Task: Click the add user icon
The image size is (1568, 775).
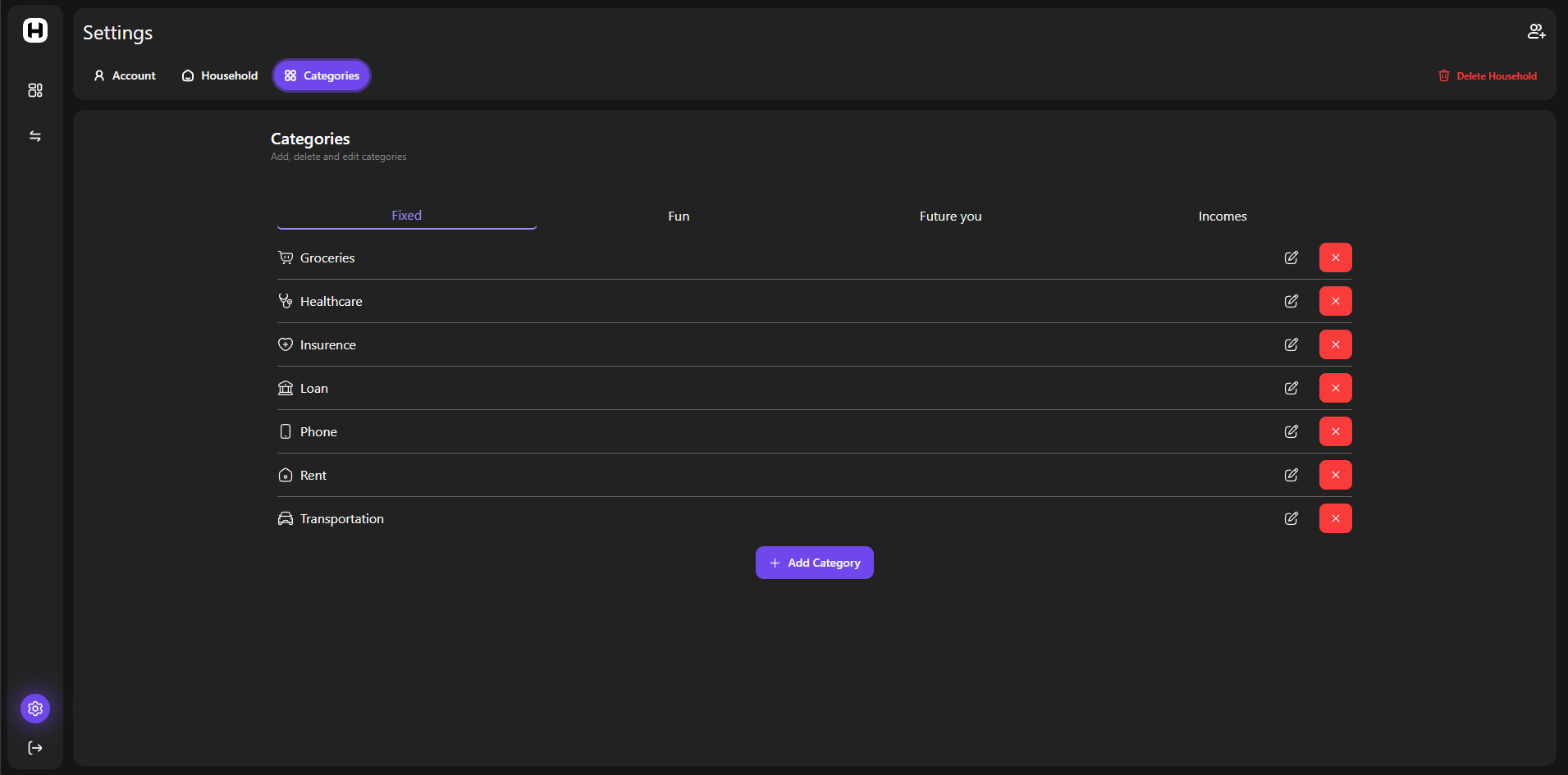Action: tap(1536, 31)
